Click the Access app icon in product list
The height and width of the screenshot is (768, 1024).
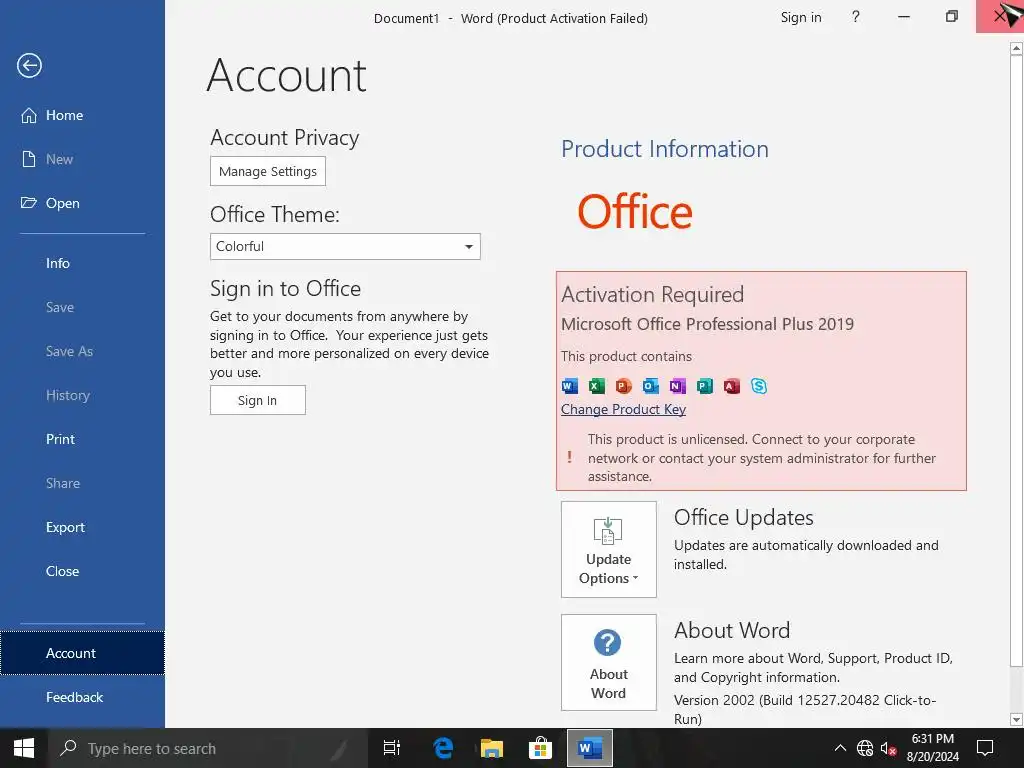tap(731, 386)
